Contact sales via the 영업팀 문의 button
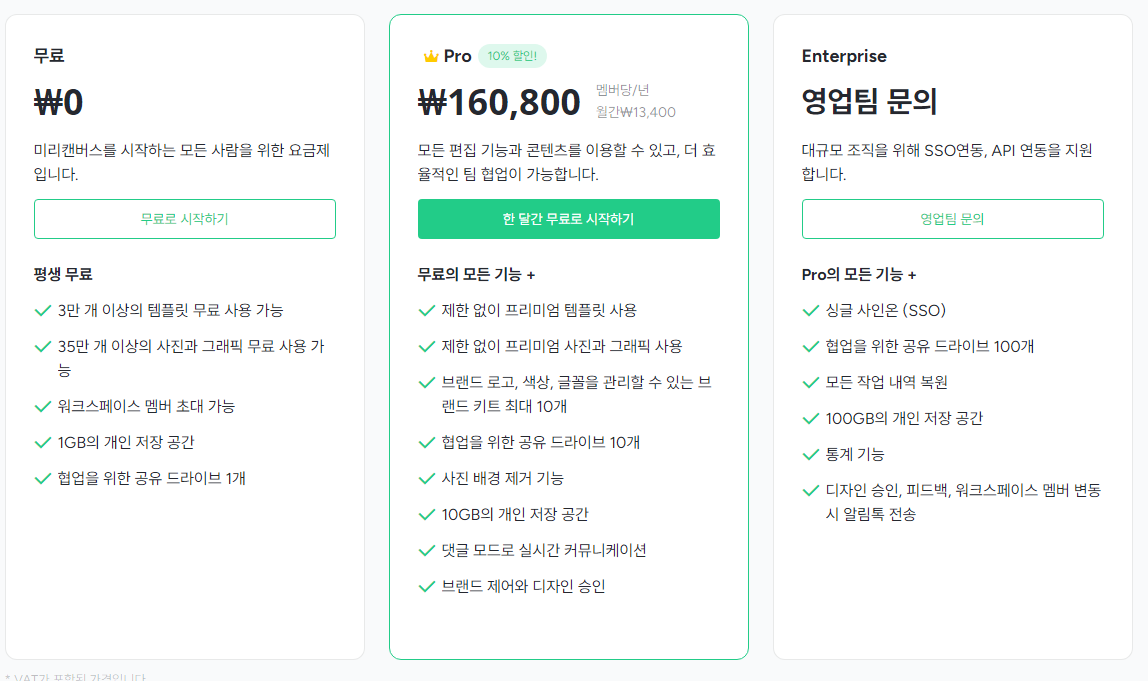The image size is (1148, 681). (953, 219)
